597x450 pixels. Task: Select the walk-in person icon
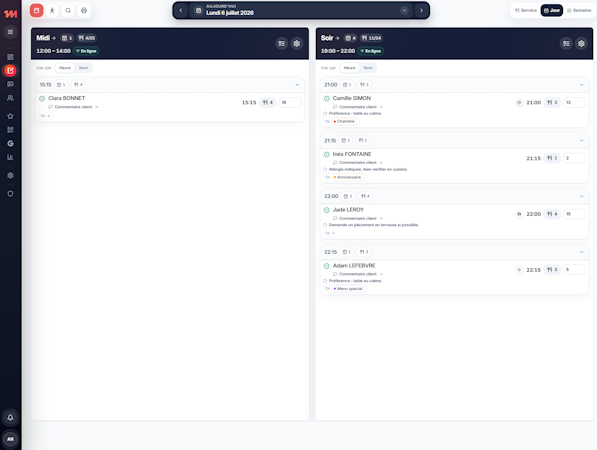coord(52,11)
